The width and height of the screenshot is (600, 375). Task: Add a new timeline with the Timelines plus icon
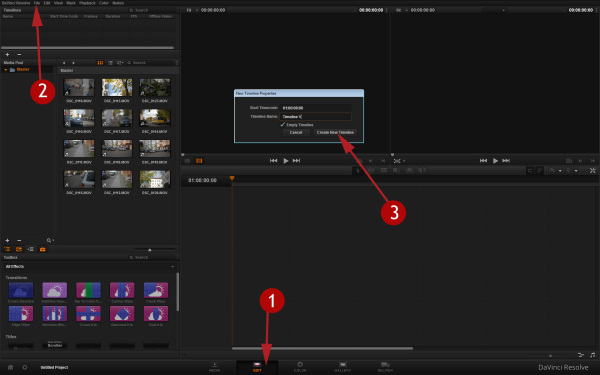coord(7,55)
